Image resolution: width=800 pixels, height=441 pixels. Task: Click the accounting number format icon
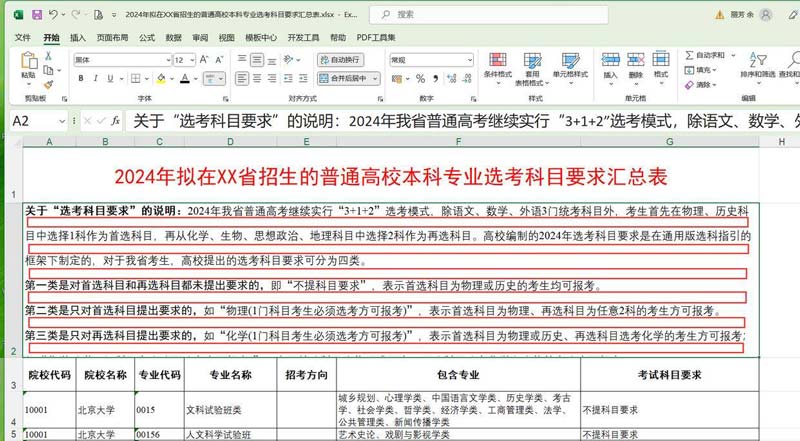point(397,79)
